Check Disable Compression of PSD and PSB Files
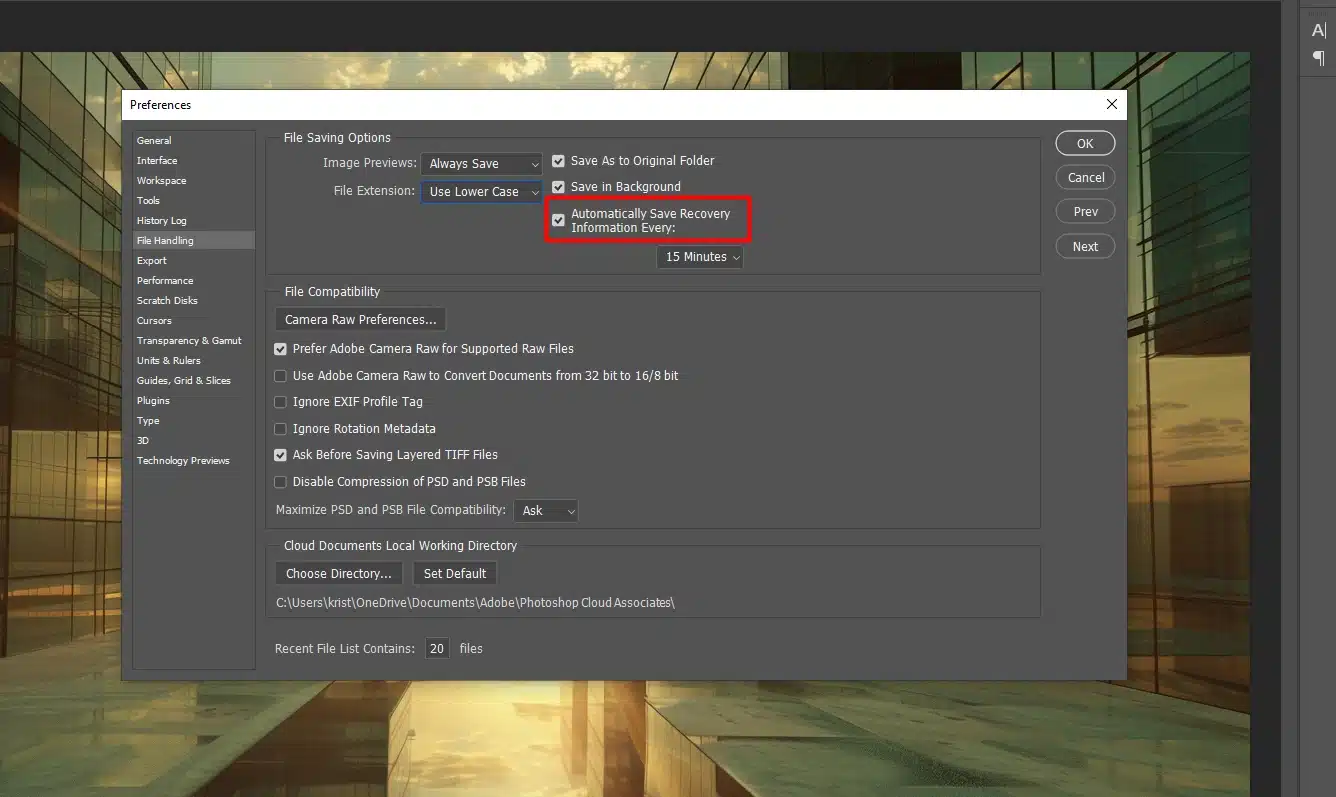 280,481
